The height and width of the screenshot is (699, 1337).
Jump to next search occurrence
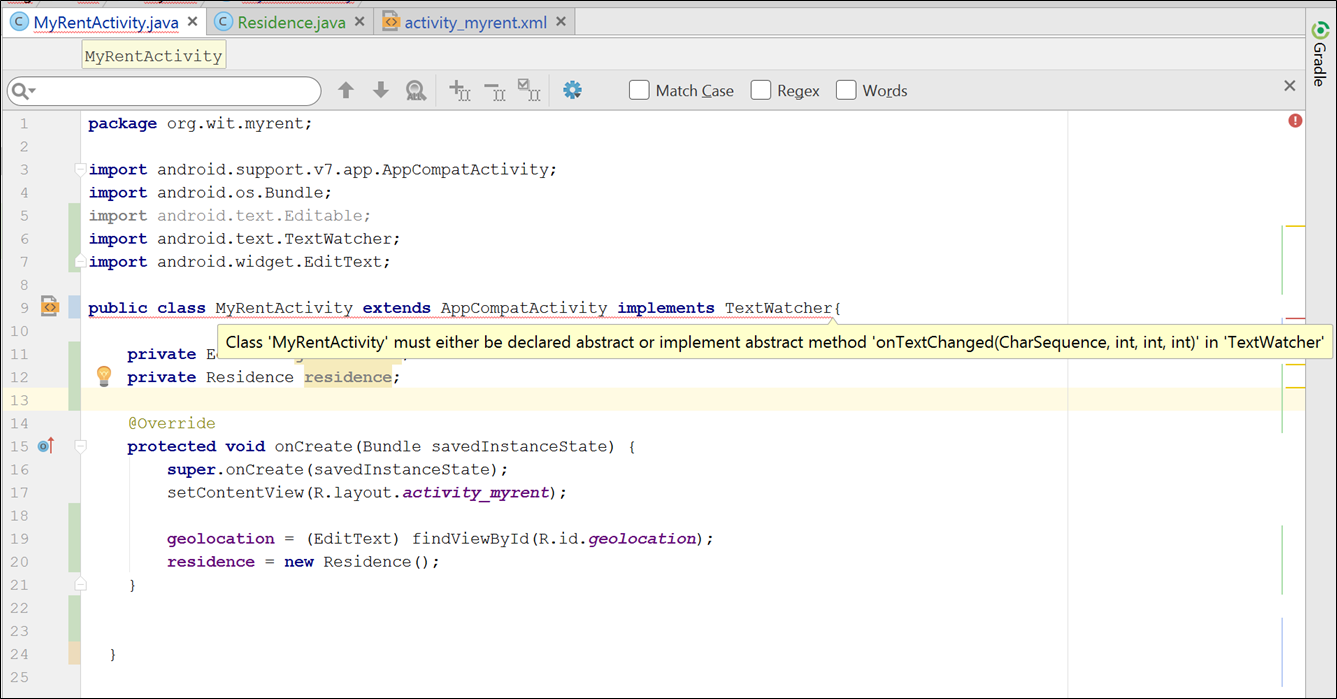380,89
